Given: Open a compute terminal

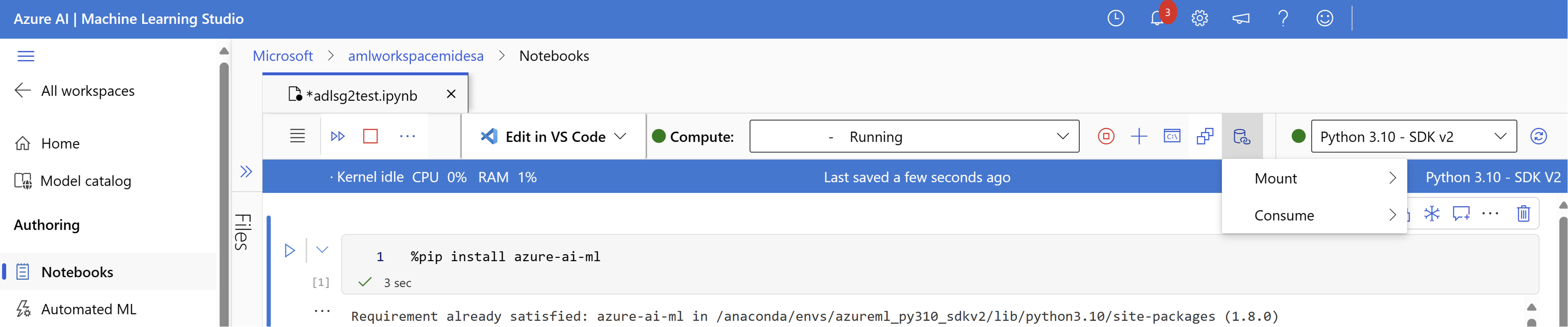Looking at the screenshot, I should coord(1172,136).
